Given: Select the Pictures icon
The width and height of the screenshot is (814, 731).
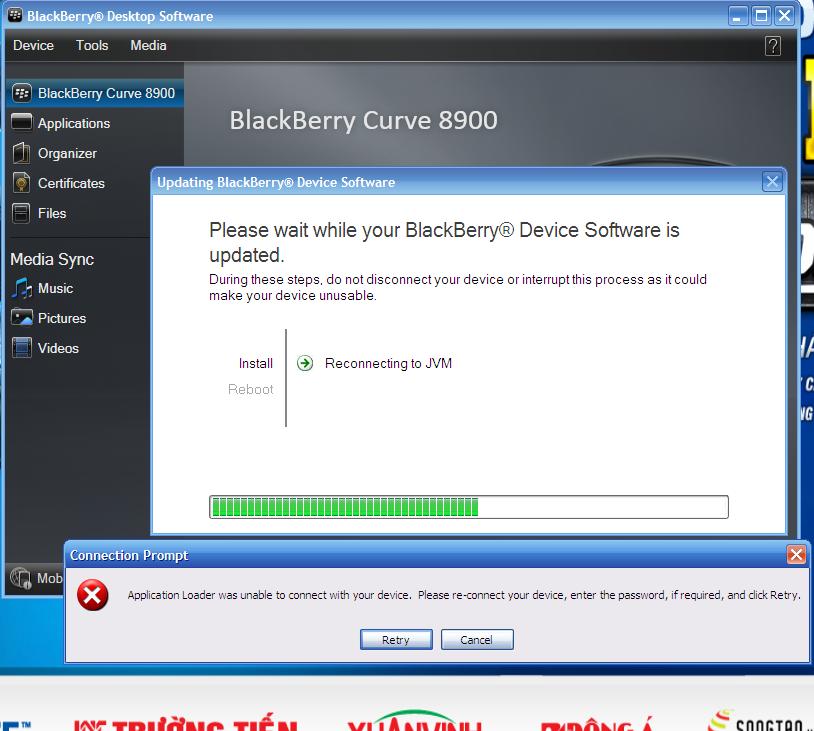Looking at the screenshot, I should pos(22,318).
